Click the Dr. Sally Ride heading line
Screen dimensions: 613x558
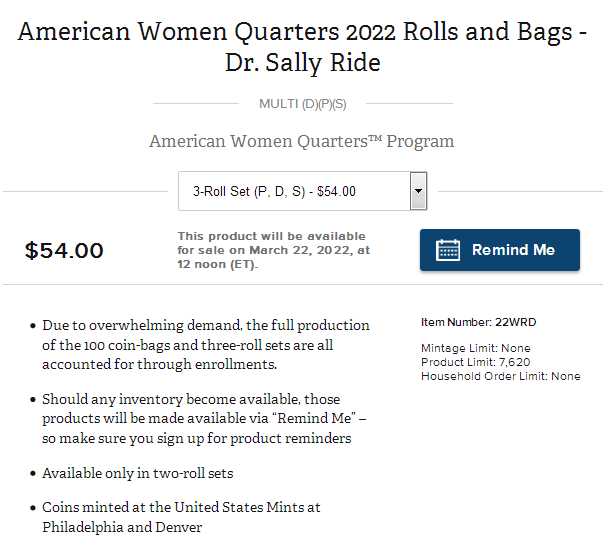click(302, 63)
